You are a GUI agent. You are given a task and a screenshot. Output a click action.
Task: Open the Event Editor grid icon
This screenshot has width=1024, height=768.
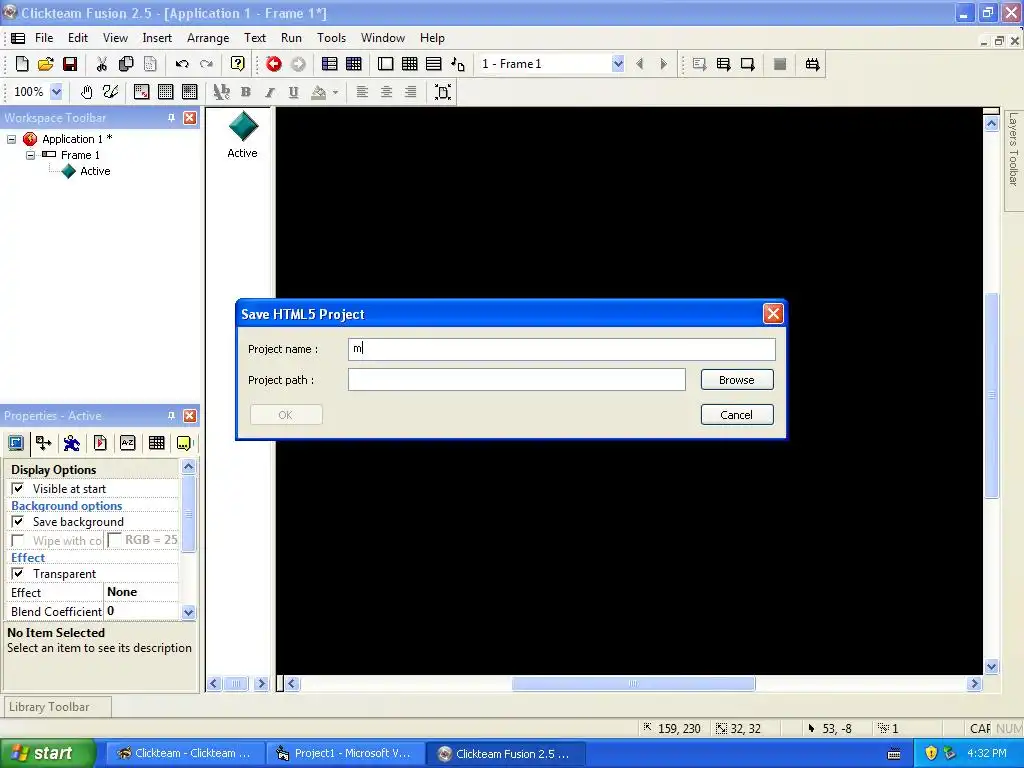[x=409, y=64]
